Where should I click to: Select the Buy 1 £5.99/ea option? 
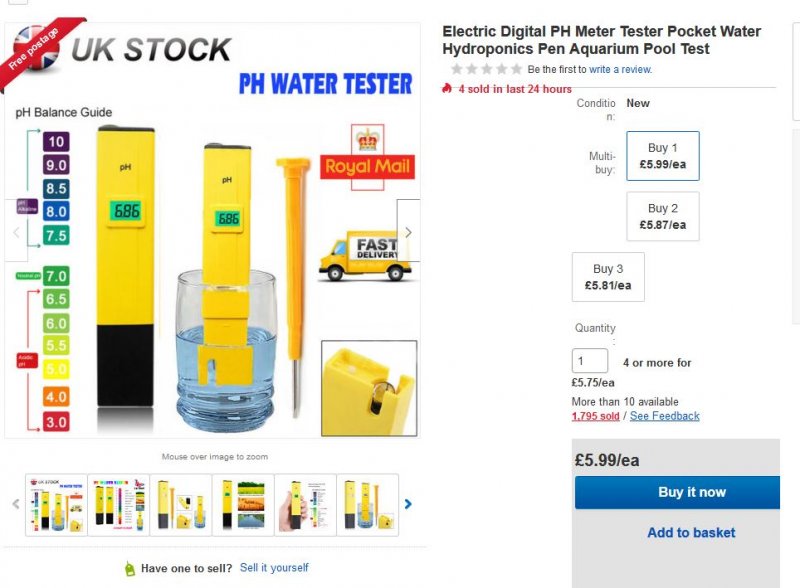click(662, 155)
